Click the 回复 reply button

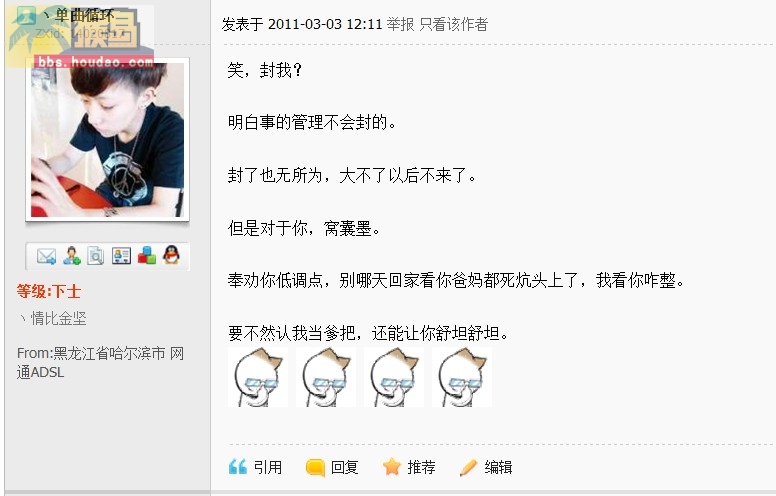[x=332, y=467]
